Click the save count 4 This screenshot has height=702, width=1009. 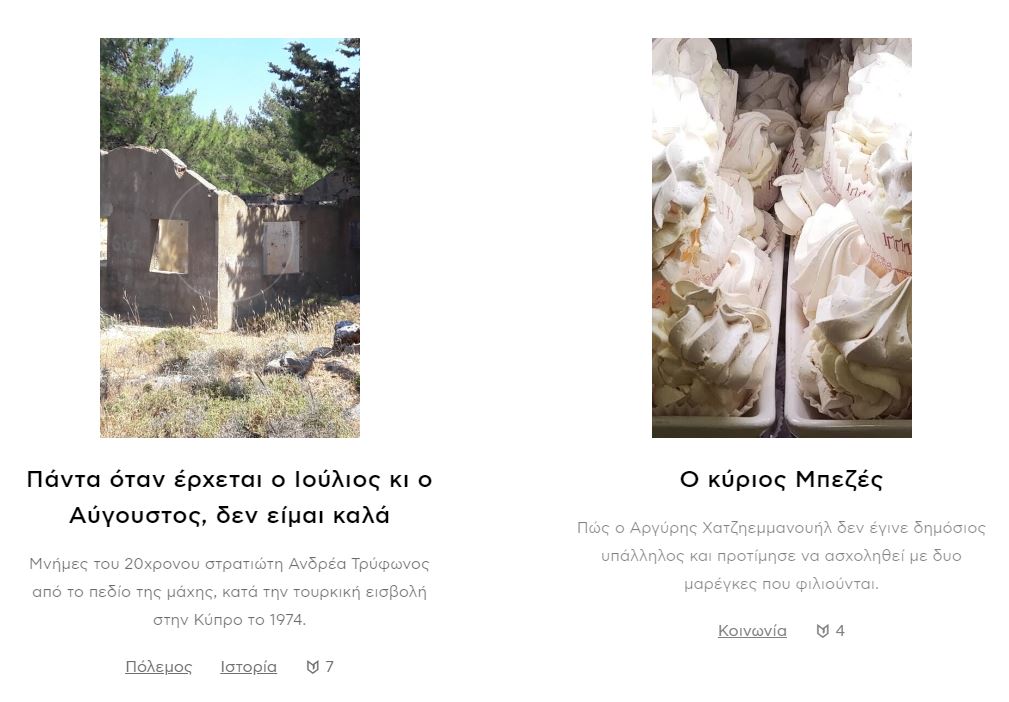tap(840, 631)
